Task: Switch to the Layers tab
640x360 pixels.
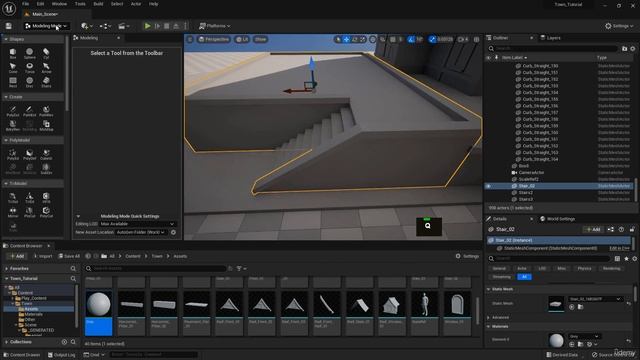Action: pos(551,38)
